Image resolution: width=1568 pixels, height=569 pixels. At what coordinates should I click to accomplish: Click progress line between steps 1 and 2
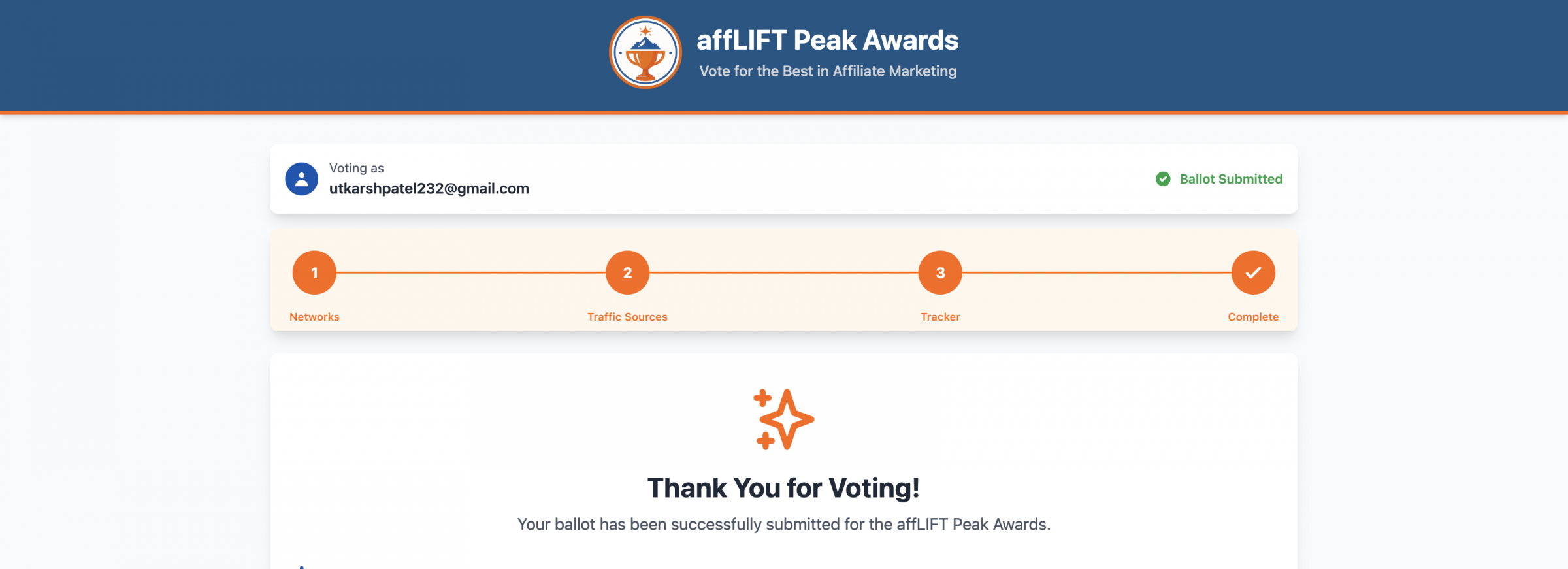tap(470, 272)
